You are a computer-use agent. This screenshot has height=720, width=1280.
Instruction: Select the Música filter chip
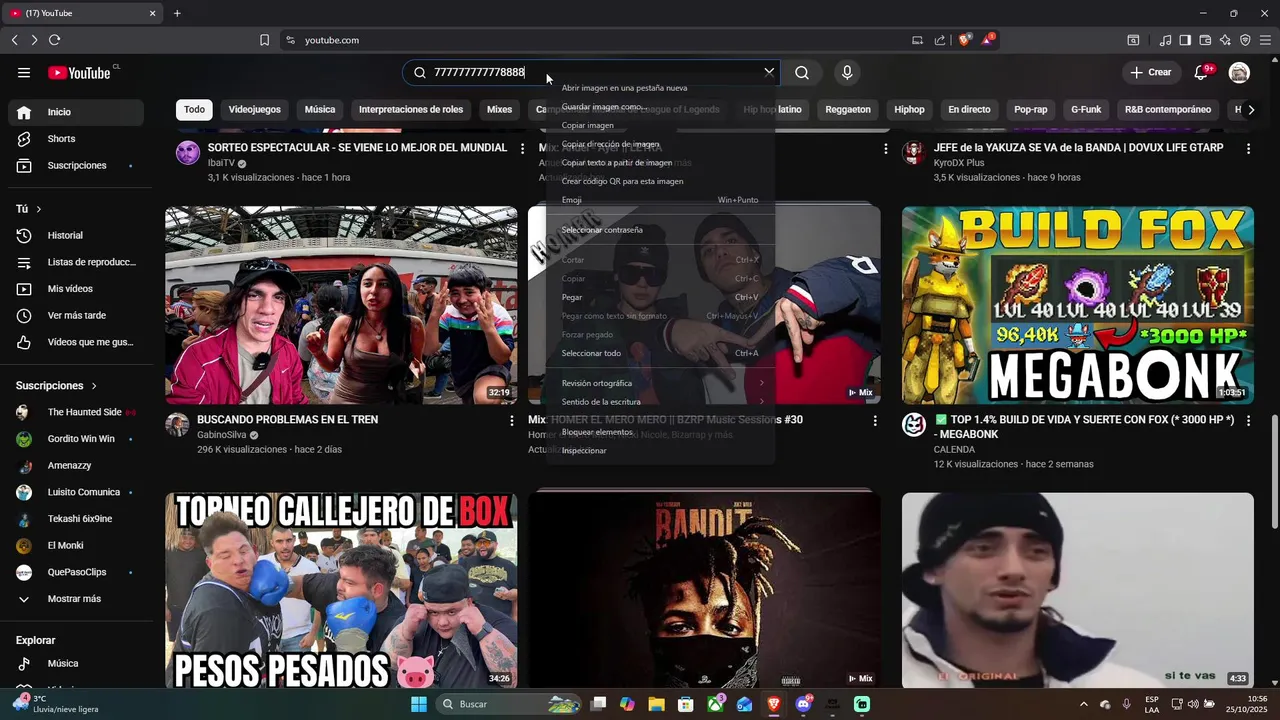click(x=320, y=109)
